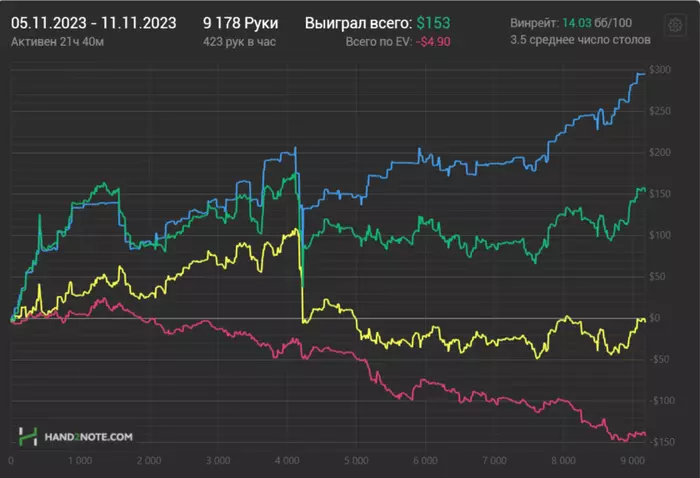The width and height of the screenshot is (700, 478).
Task: Select the '9 178 Руки' hands count
Action: (x=241, y=23)
